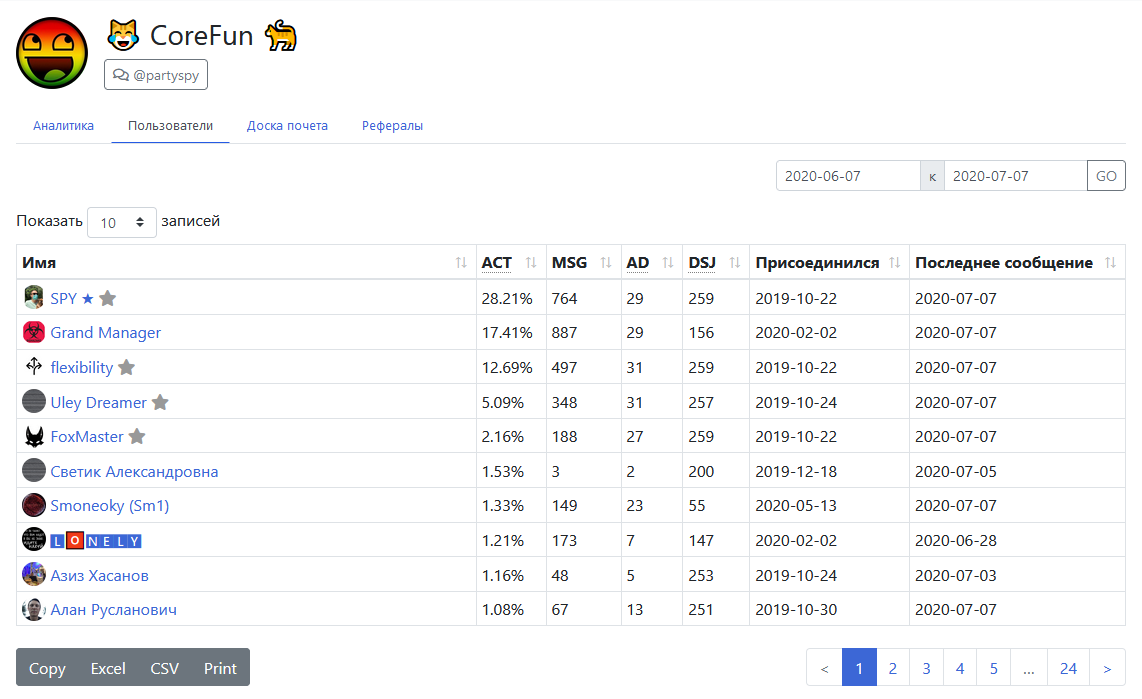Go to pagination page 5
1142x699 pixels.
tap(993, 668)
